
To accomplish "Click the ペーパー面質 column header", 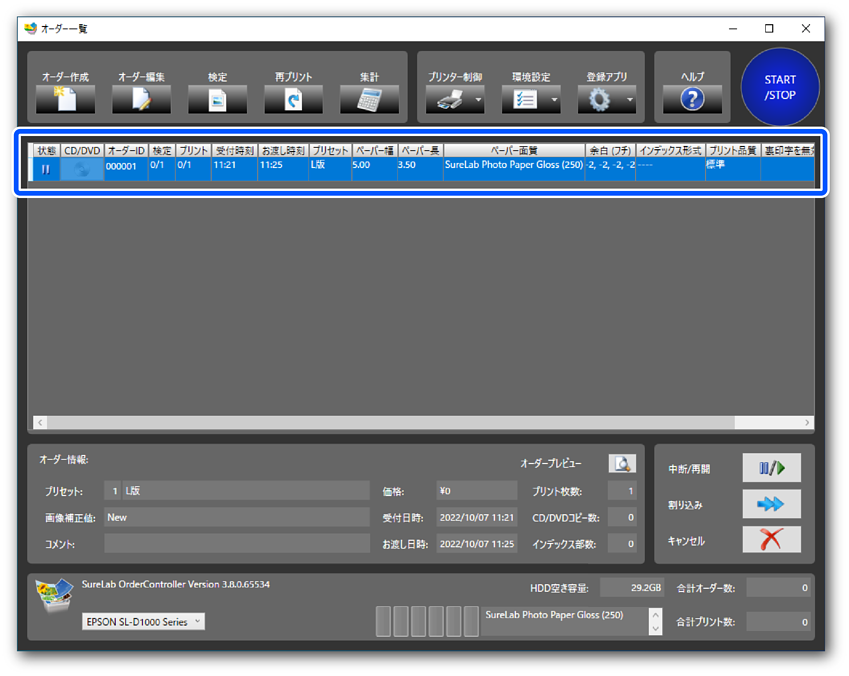I will click(512, 150).
